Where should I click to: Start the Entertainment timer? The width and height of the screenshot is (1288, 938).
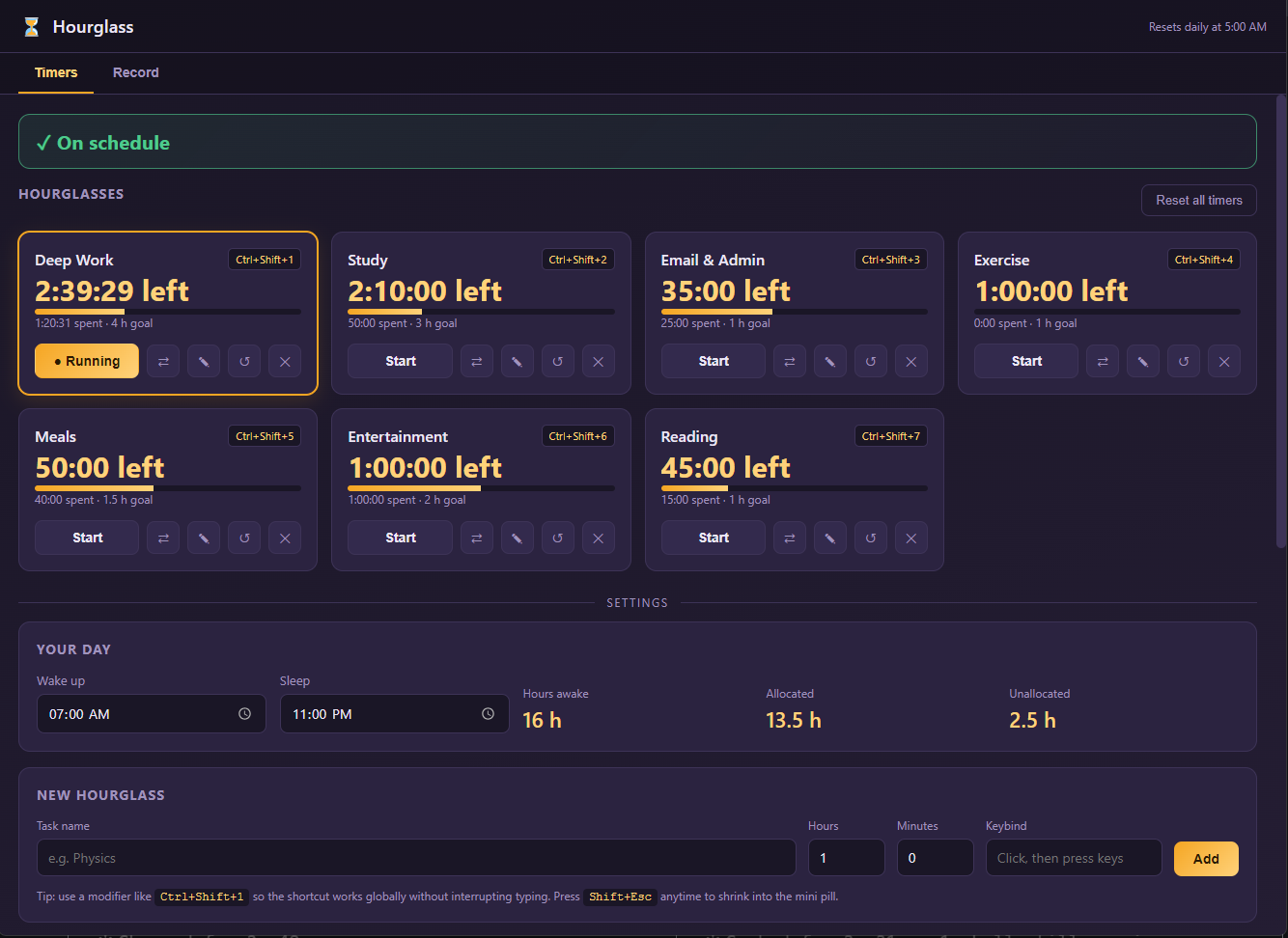pyautogui.click(x=400, y=538)
